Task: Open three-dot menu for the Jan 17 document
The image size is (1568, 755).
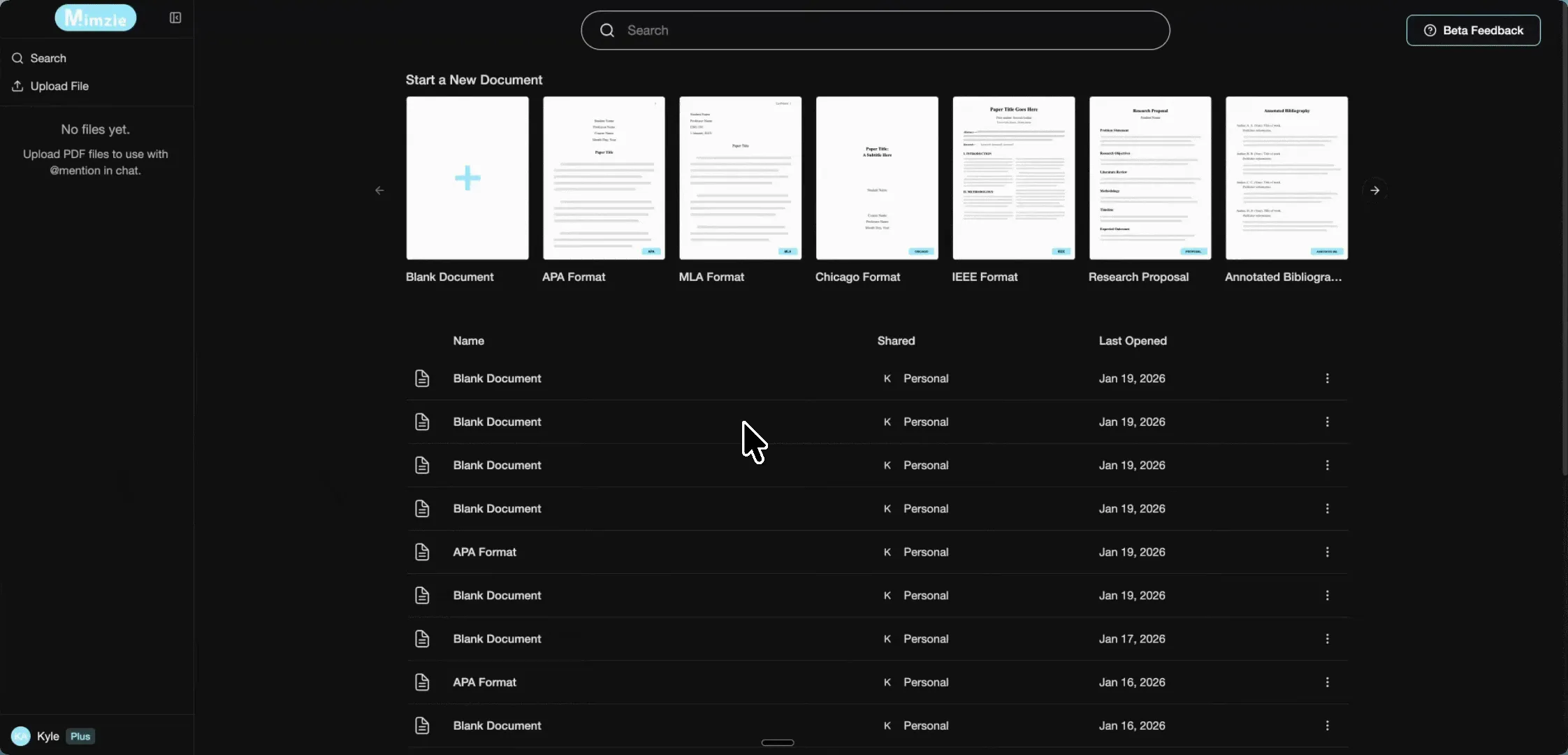Action: 1327,639
